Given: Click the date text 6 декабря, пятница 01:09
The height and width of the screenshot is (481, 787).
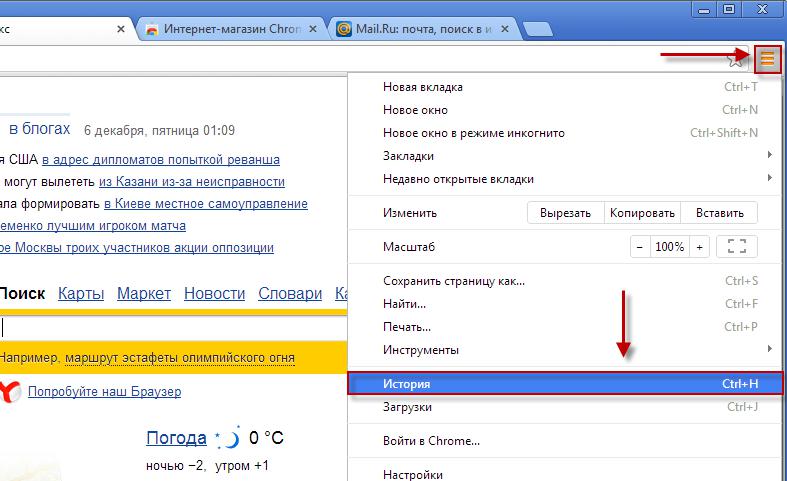Looking at the screenshot, I should [159, 131].
